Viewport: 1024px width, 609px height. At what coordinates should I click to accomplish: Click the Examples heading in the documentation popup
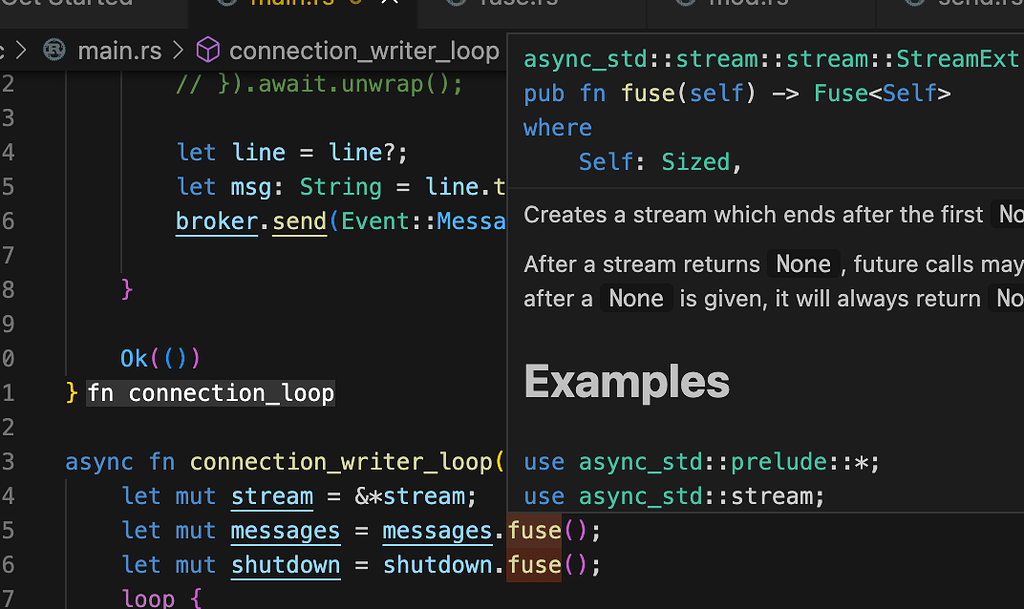coord(626,381)
